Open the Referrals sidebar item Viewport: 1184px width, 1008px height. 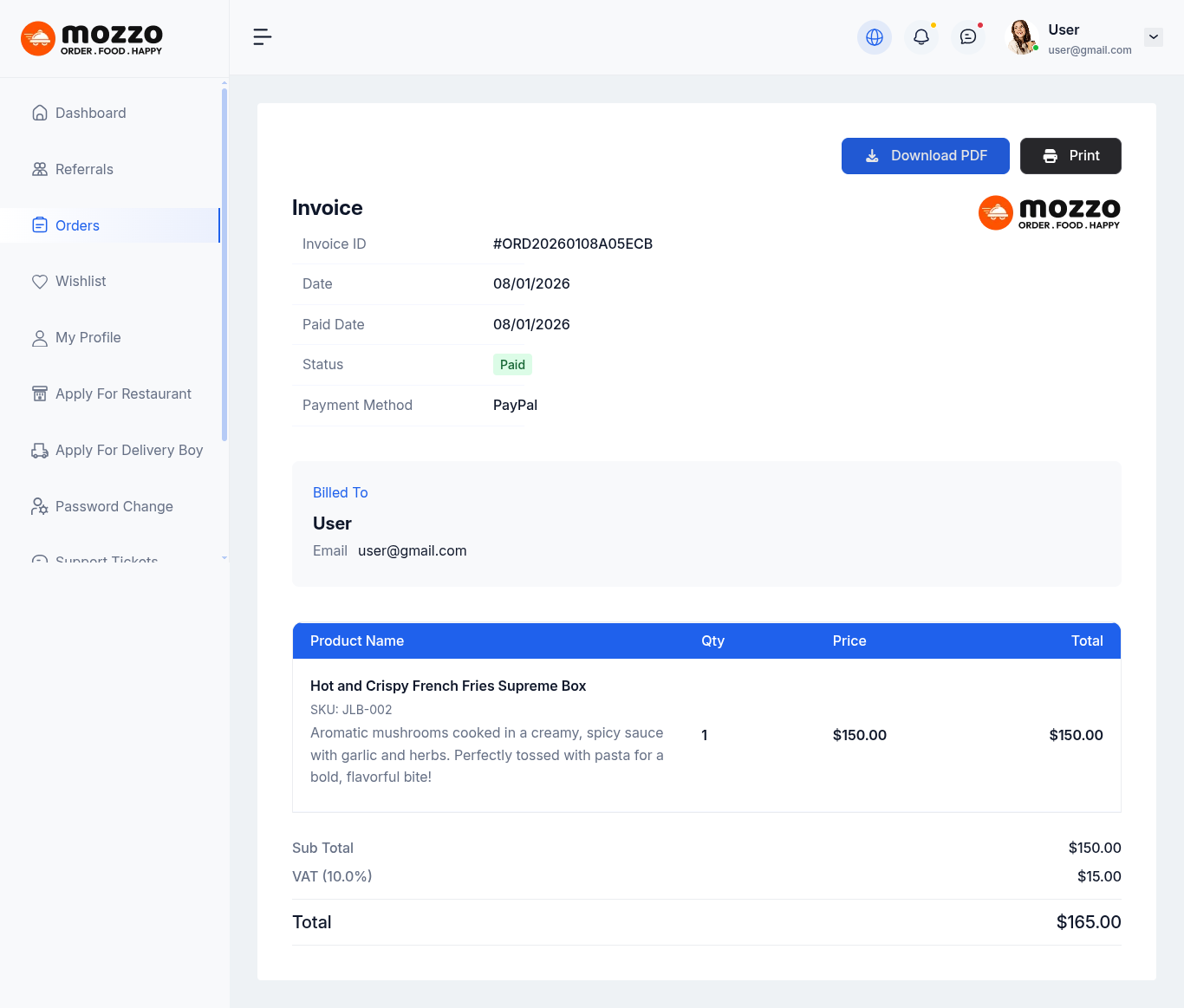click(84, 170)
